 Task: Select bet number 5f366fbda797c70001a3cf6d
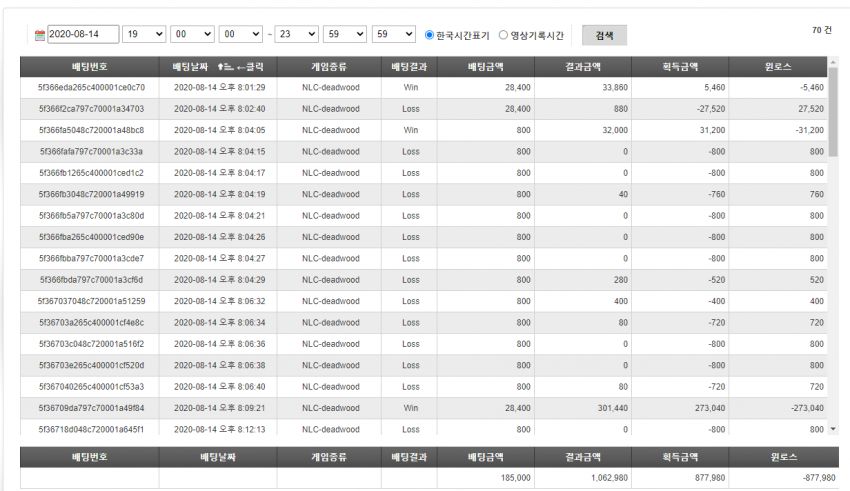click(x=92, y=280)
